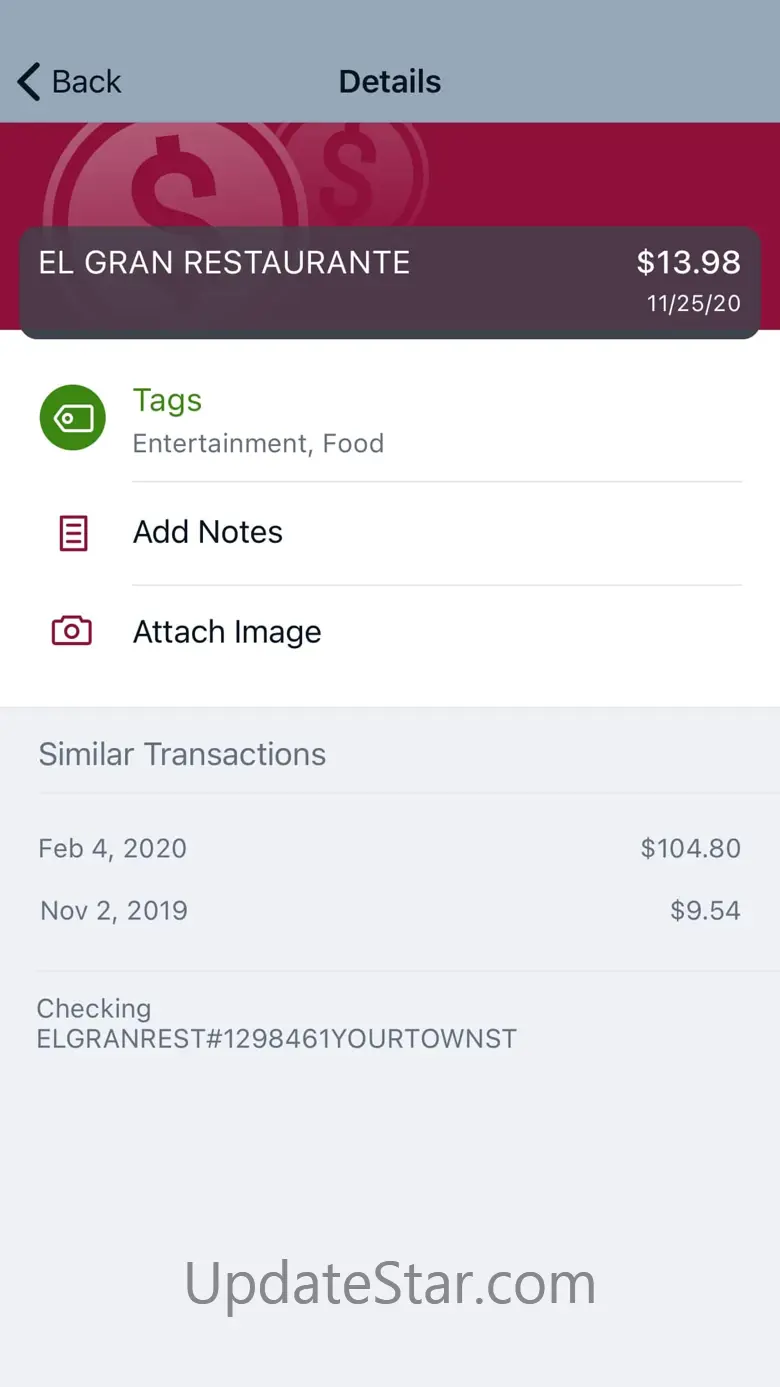Open Add Notes
This screenshot has width=780, height=1387.
208,532
